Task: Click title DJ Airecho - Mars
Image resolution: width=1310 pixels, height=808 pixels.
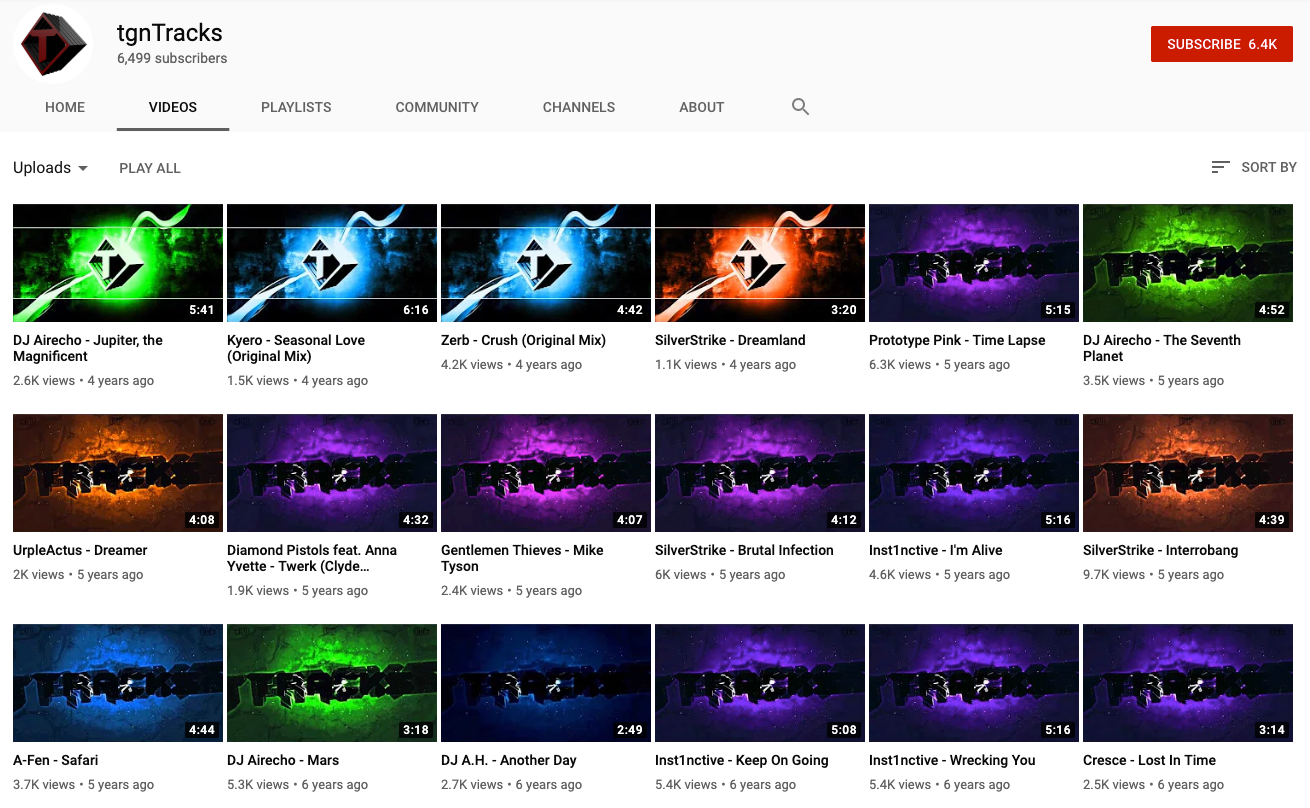Action: tap(283, 760)
